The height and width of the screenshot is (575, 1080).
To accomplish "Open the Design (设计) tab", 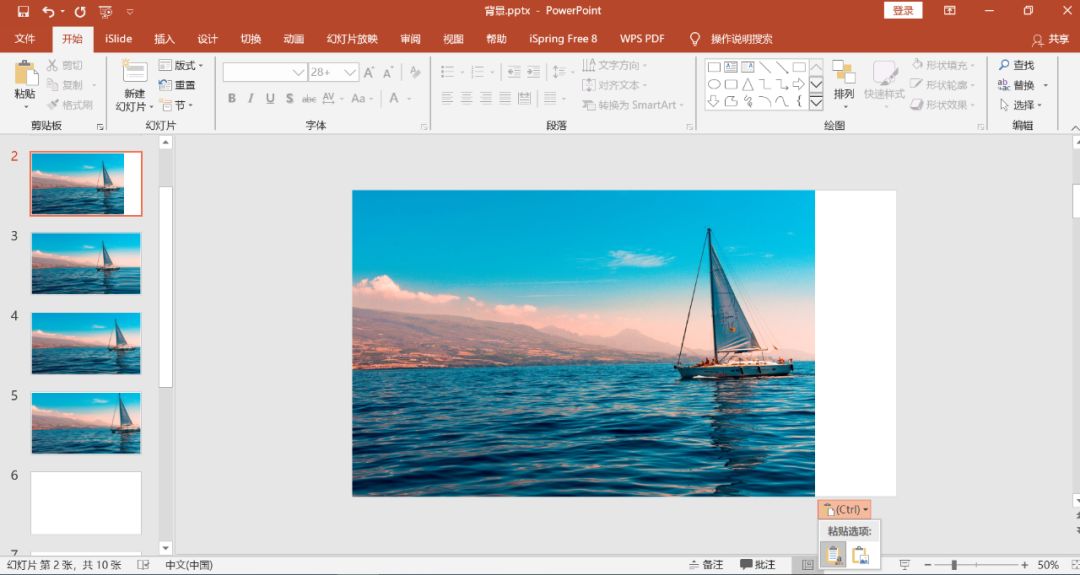I will click(207, 39).
